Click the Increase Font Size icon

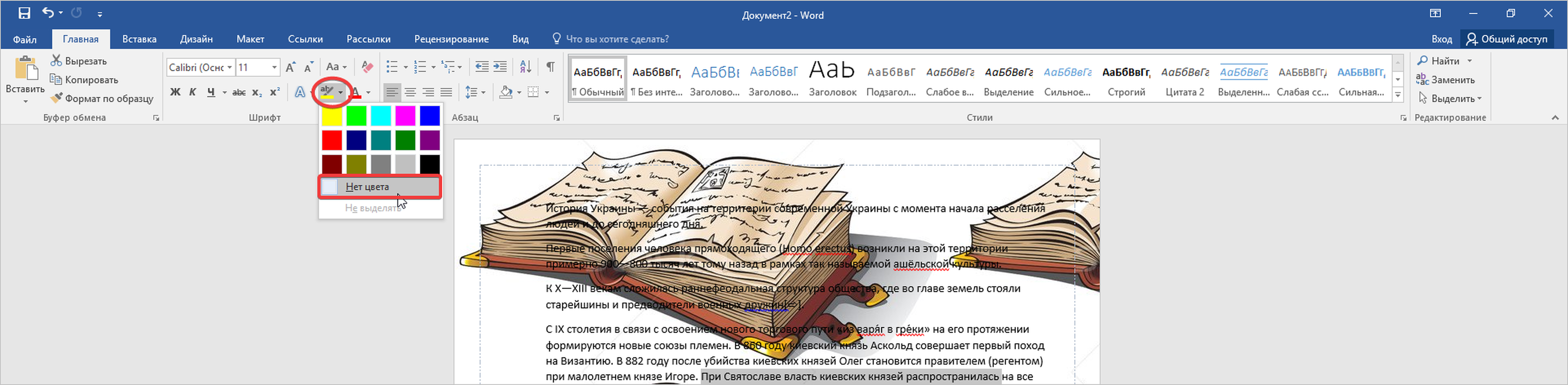click(x=290, y=67)
